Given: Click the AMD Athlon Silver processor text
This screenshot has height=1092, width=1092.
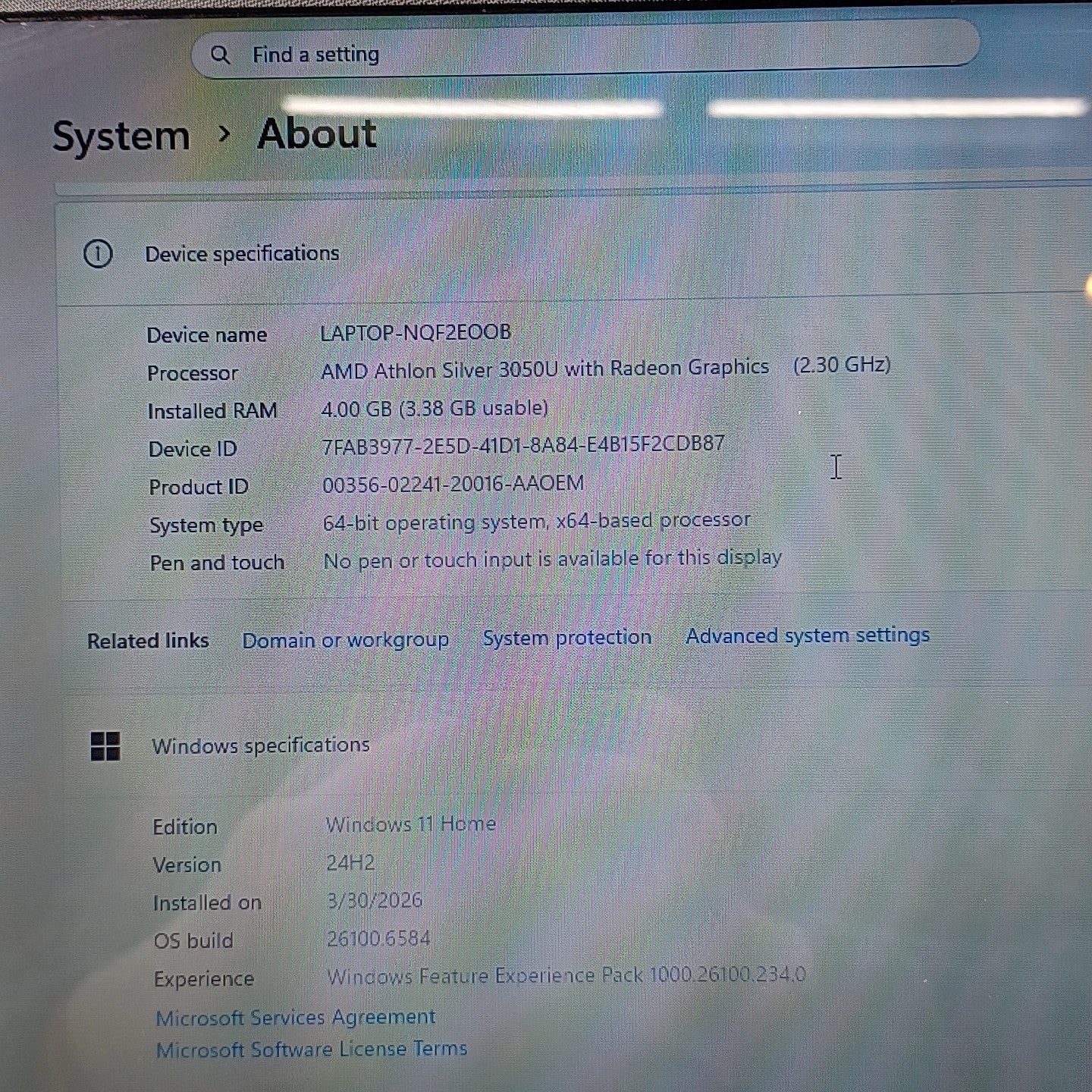Looking at the screenshot, I should pos(544,369).
